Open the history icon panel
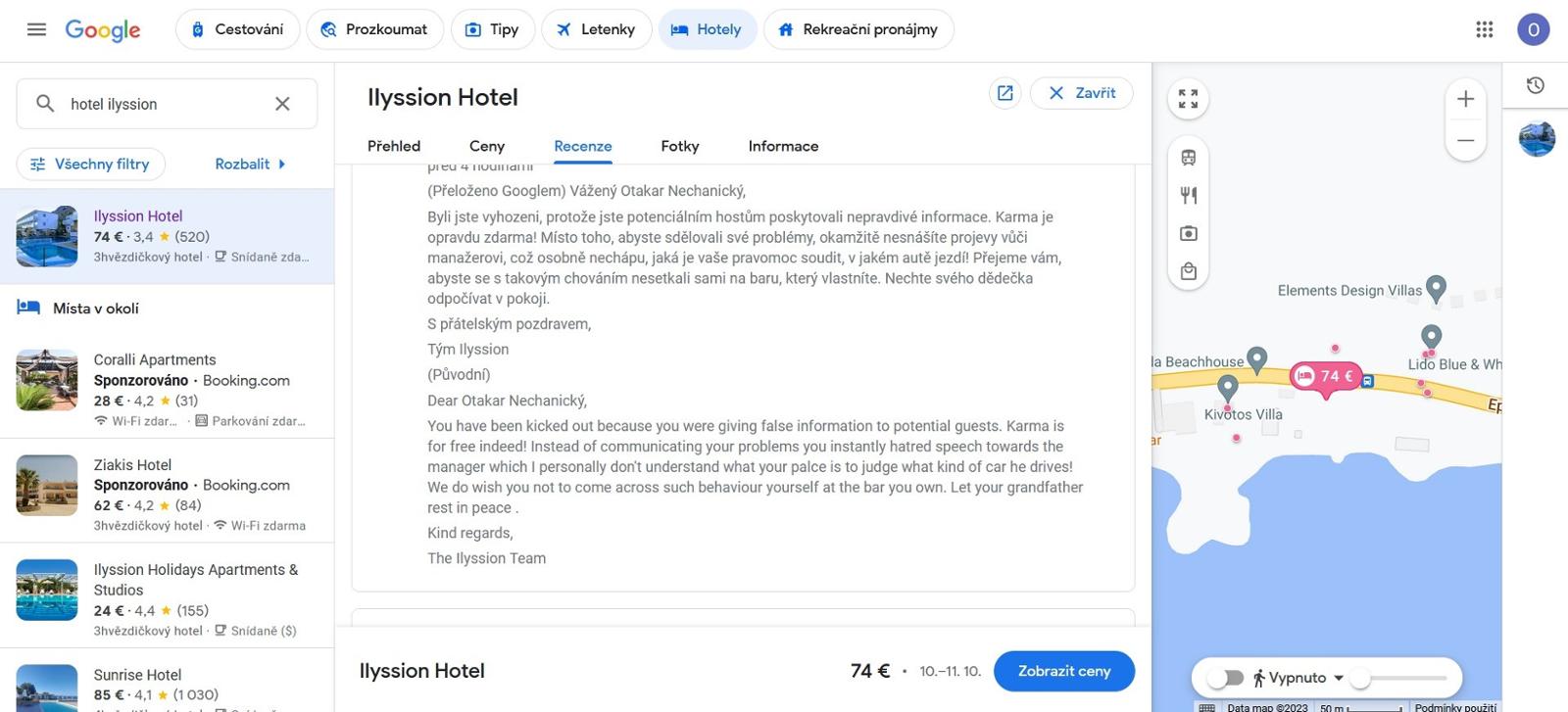Viewport: 1568px width, 712px height. tap(1536, 86)
